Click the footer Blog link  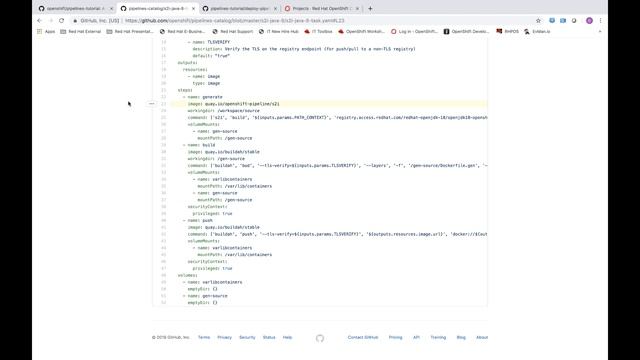[461, 337]
